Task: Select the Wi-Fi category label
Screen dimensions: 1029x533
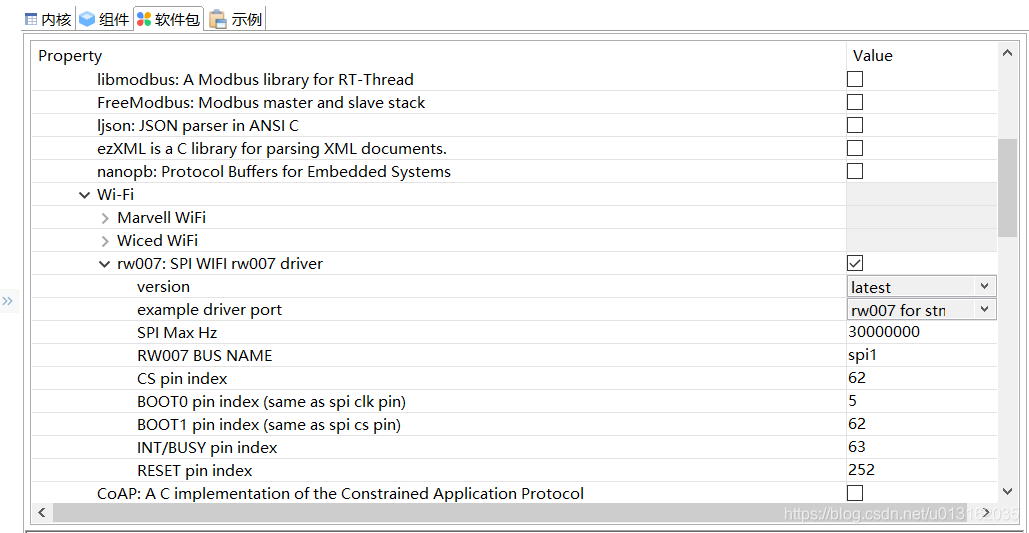Action: click(x=116, y=194)
